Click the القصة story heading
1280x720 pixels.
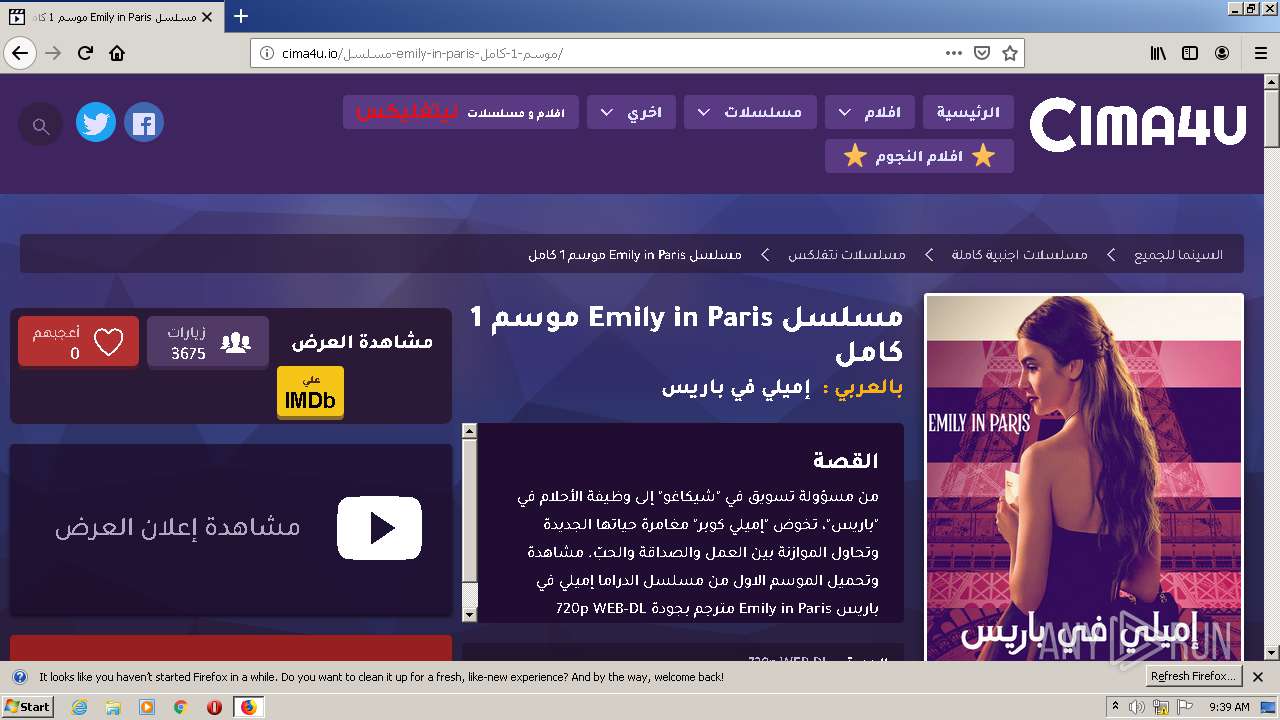coord(846,461)
